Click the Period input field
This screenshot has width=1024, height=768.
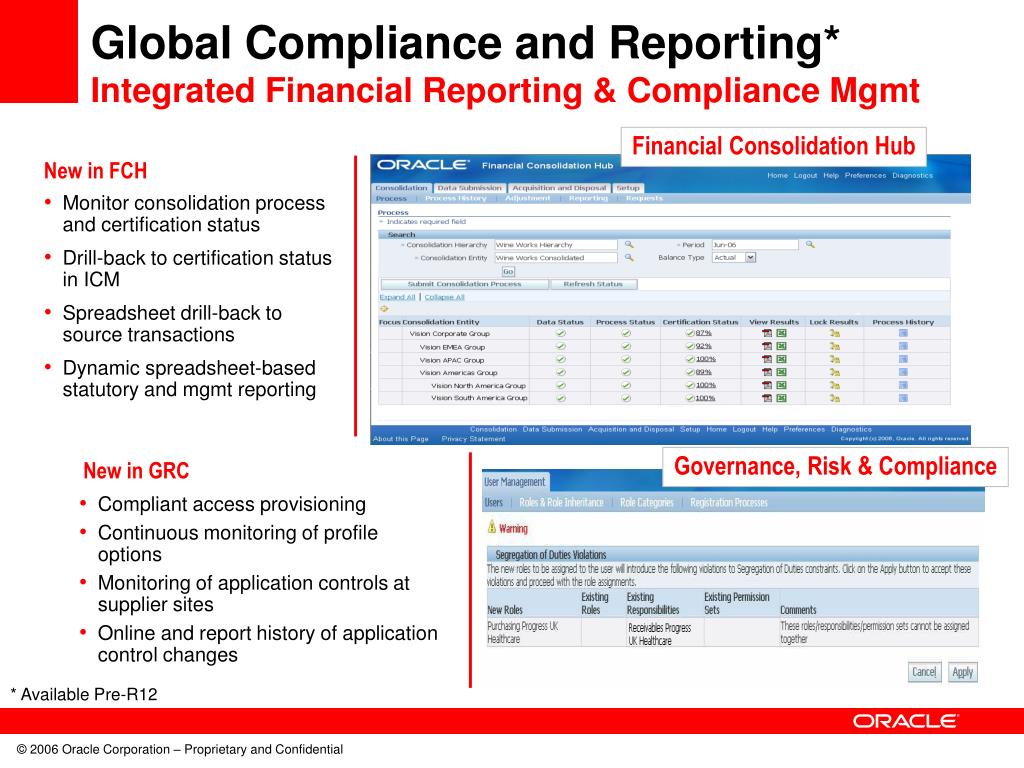[754, 244]
